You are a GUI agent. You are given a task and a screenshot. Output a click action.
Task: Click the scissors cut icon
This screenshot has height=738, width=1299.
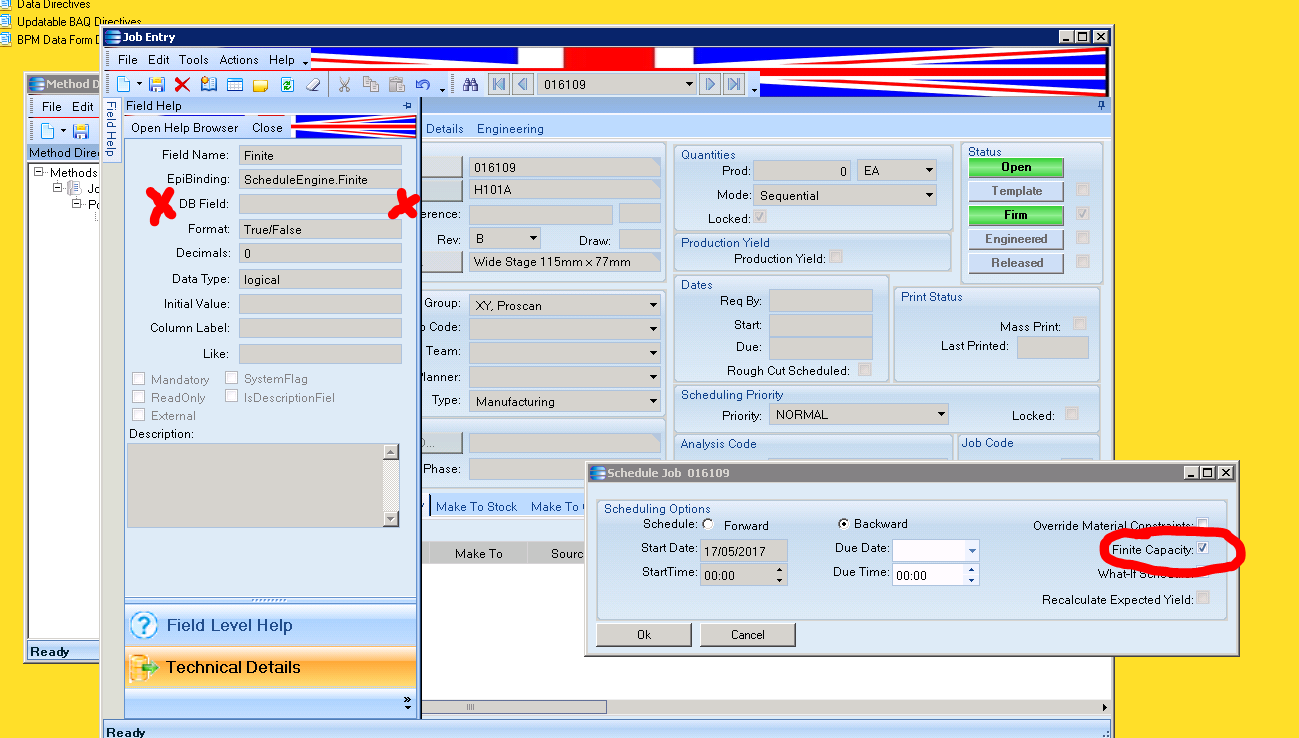[344, 85]
